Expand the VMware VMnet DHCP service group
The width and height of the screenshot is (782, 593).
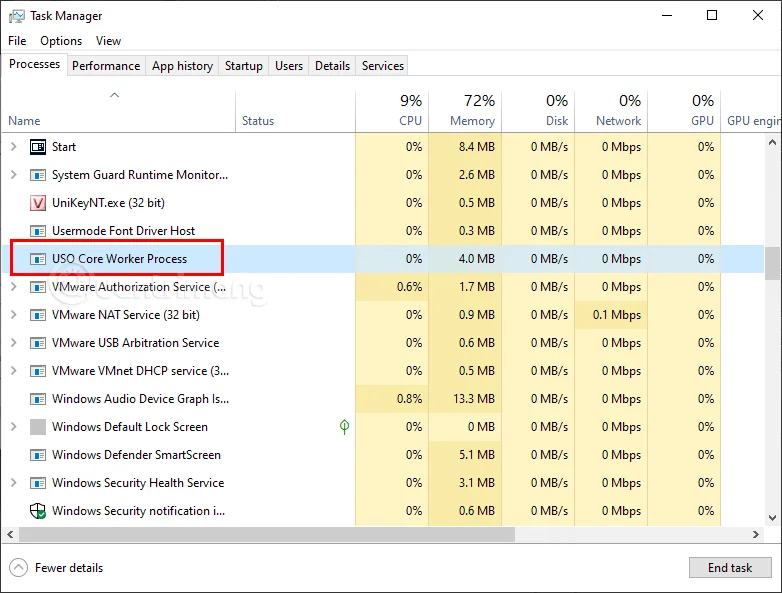(x=13, y=371)
